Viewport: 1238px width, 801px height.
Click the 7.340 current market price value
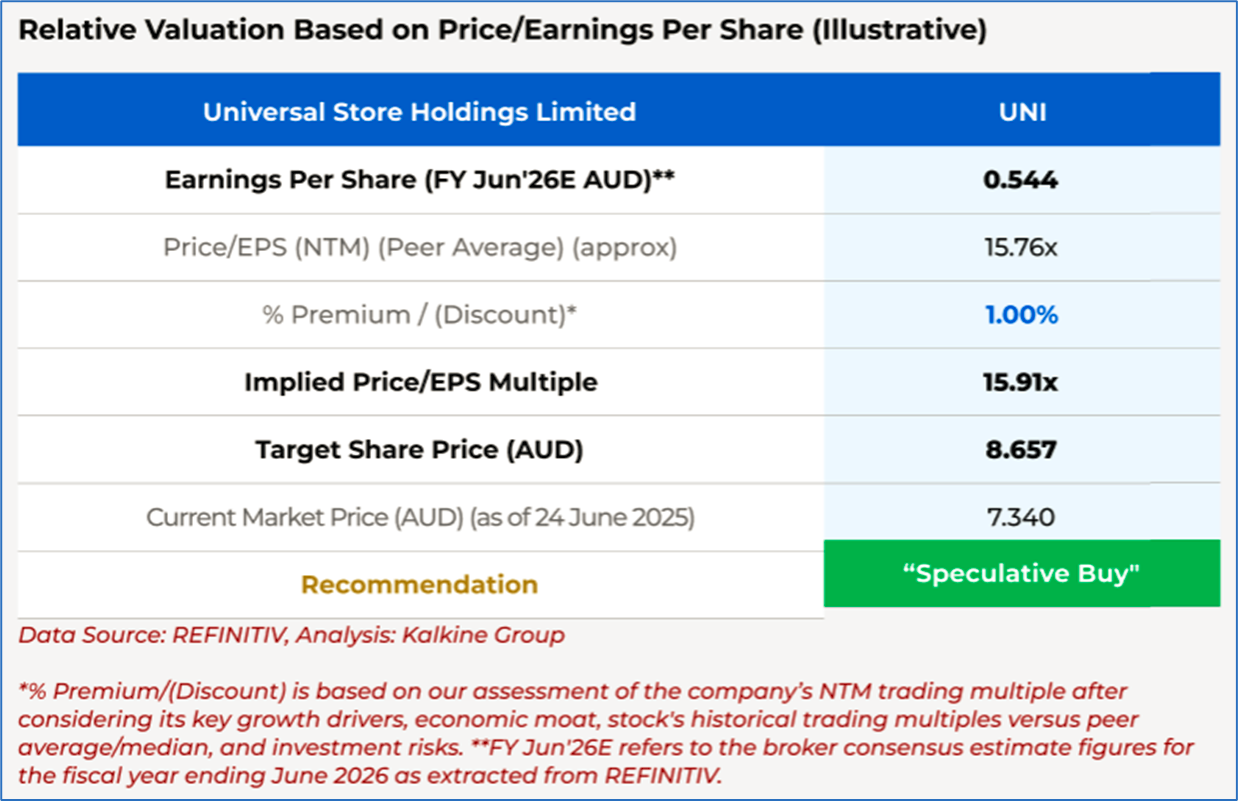coord(1021,518)
